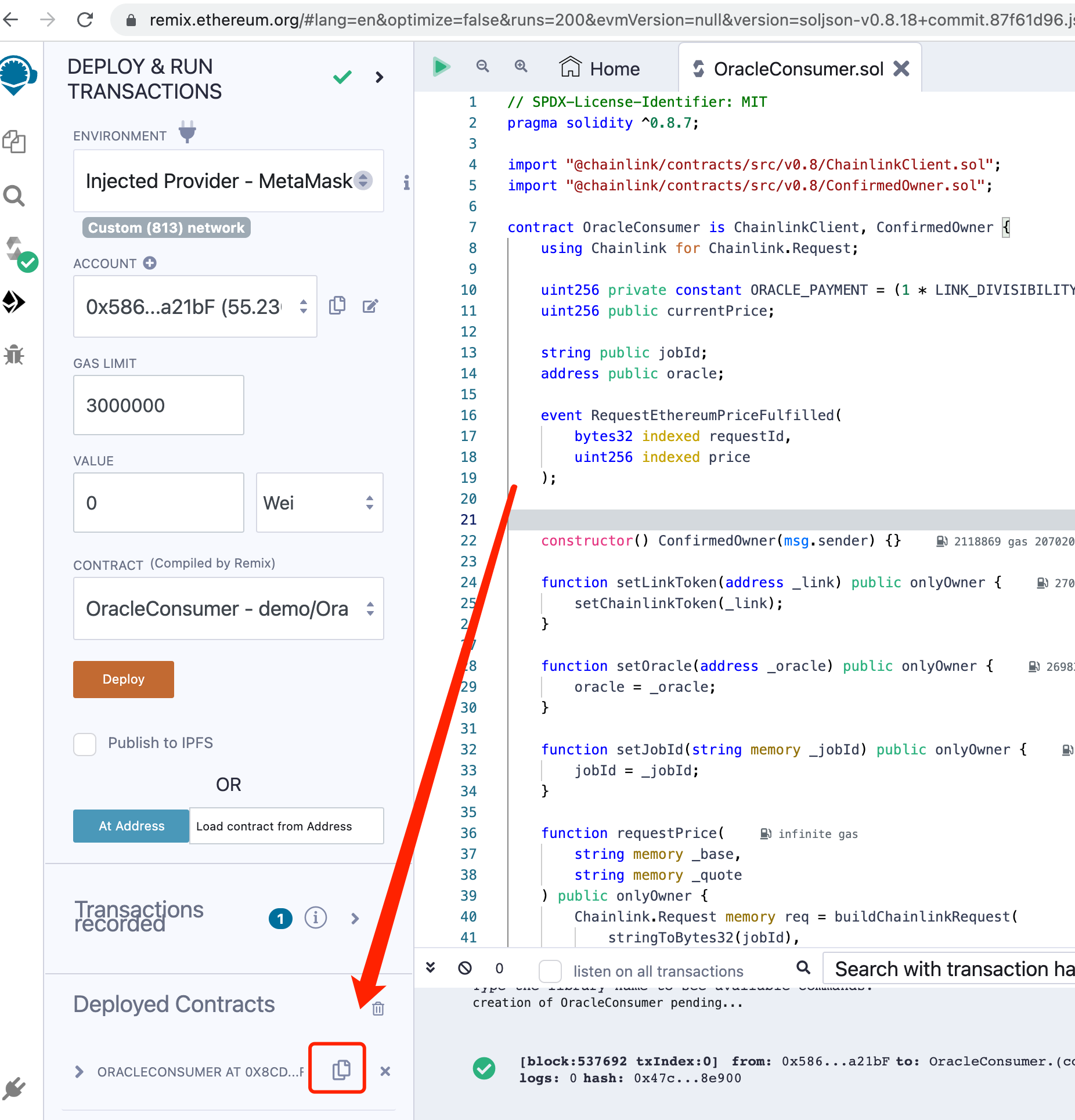Open the Wei value unit dropdown

pos(319,503)
